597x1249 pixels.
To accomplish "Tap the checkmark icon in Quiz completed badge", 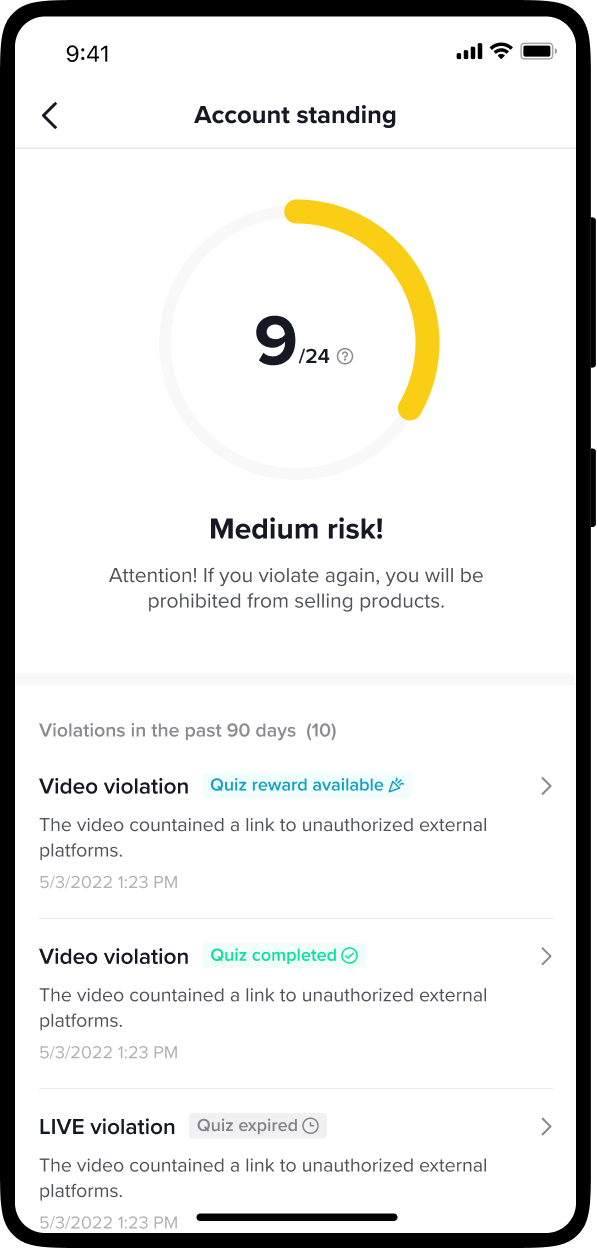I will 349,955.
